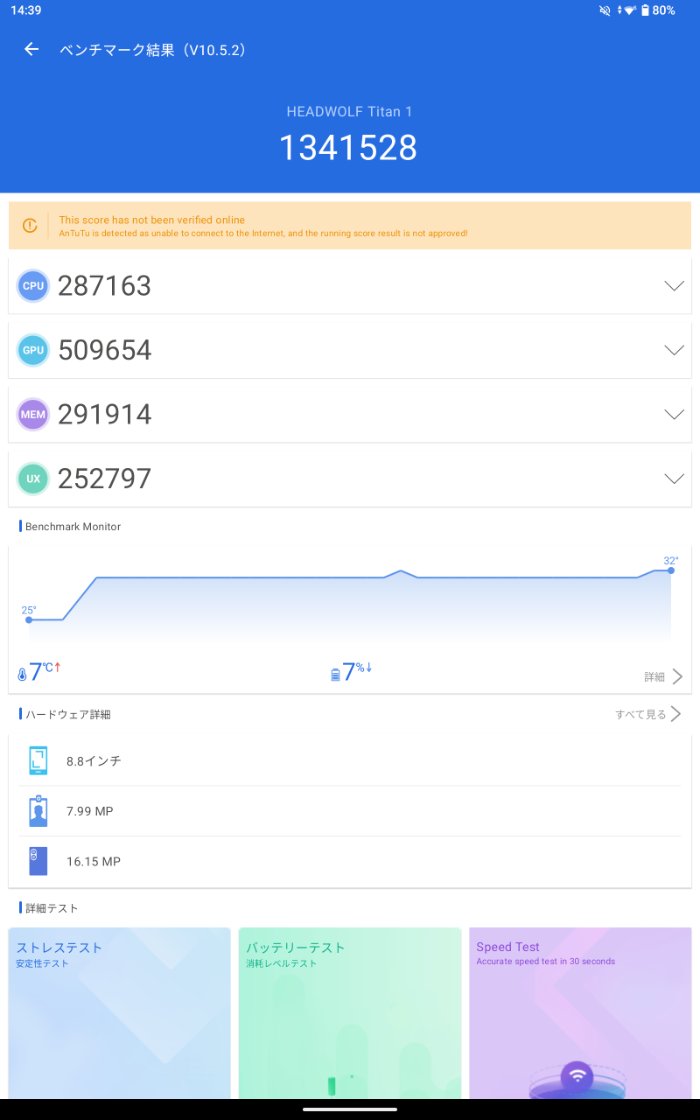Tap the 7.99 MP front camera icon
700x1120 pixels.
point(38,811)
